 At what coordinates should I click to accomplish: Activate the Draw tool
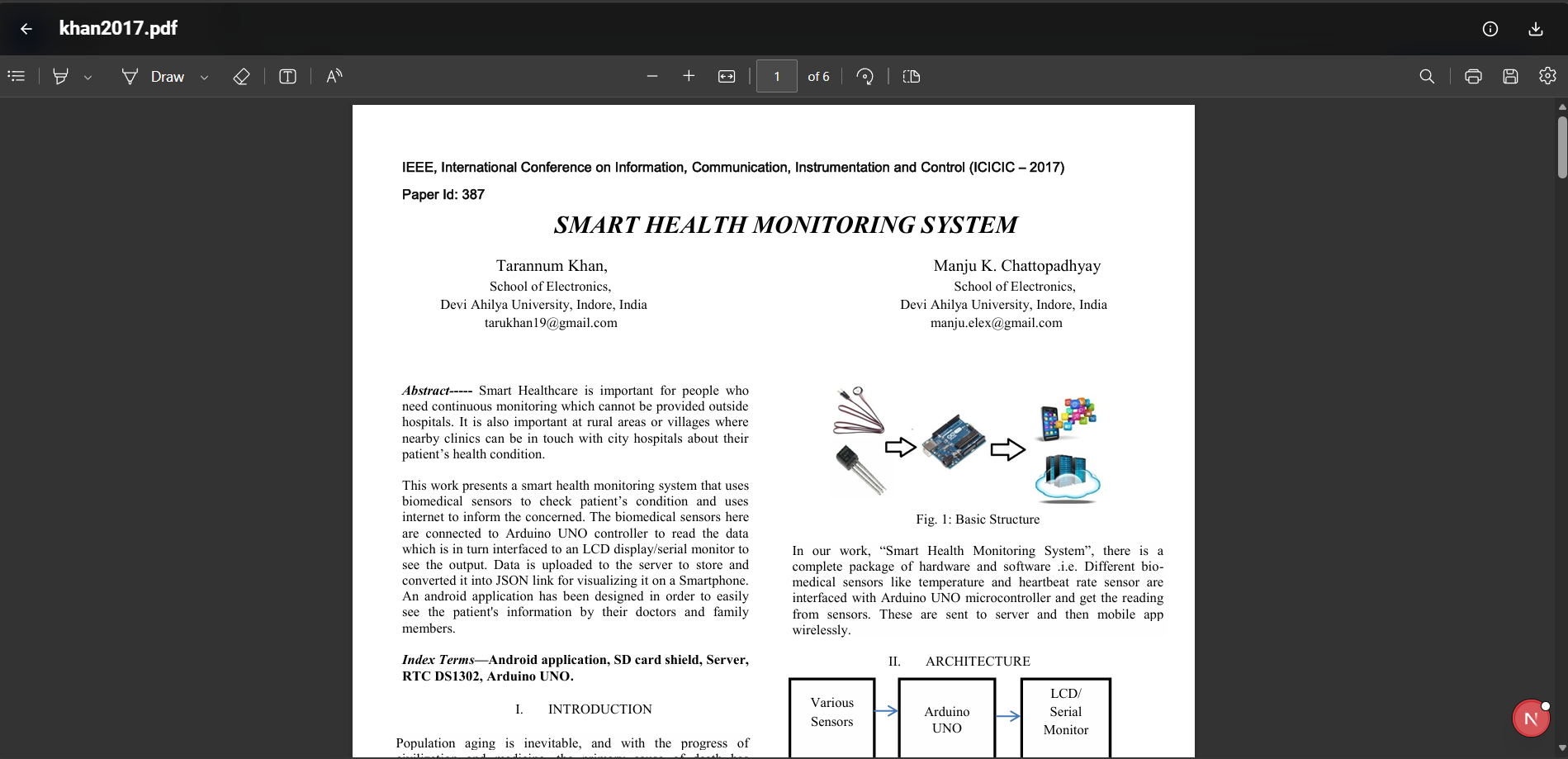coord(154,76)
